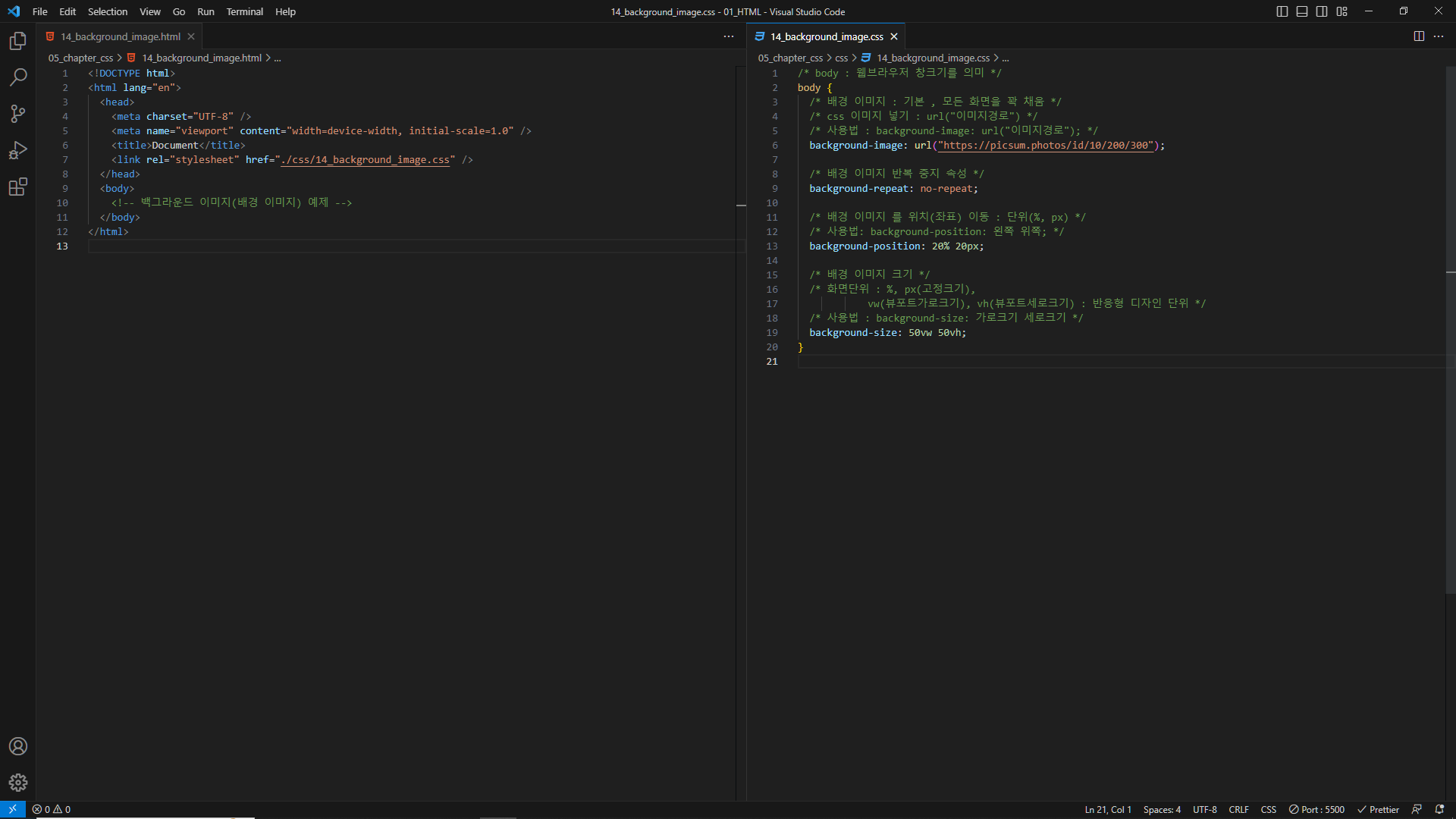Open the Extensions view

(x=18, y=187)
